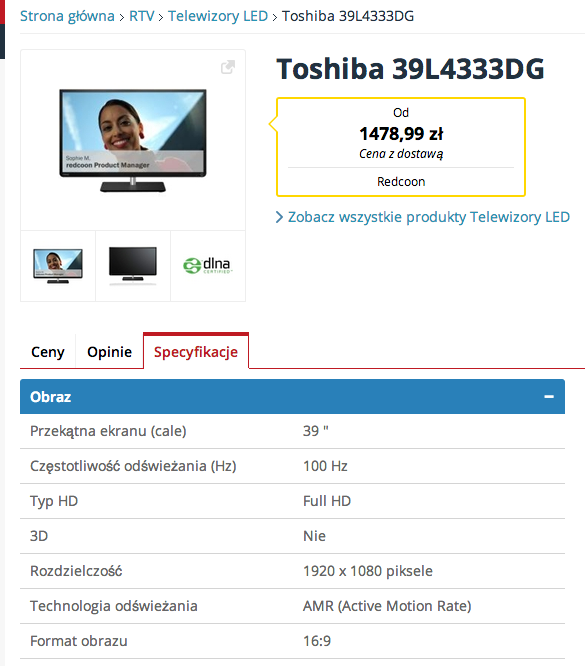Select the Specyfikacje tab
Screen dimensions: 585x666
[x=196, y=352]
